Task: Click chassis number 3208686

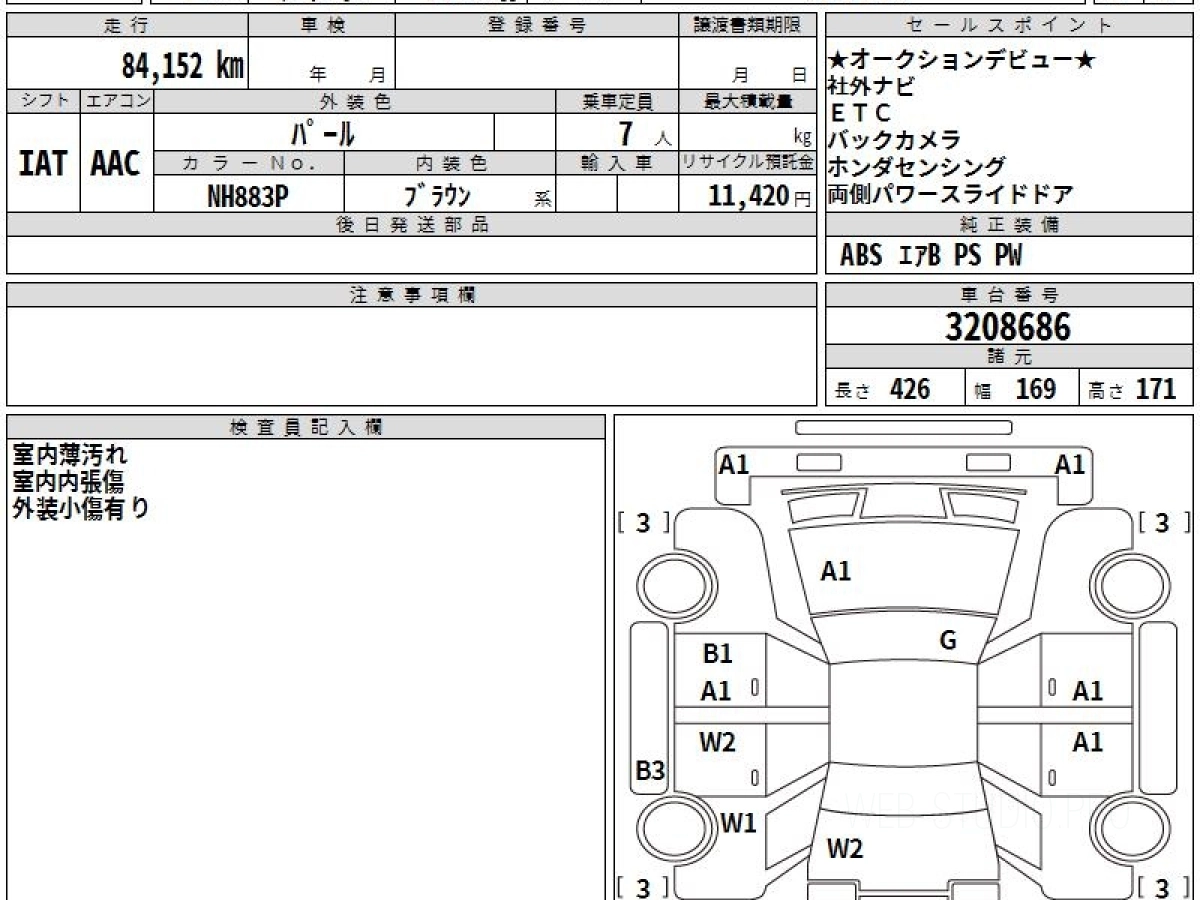Action: (1008, 327)
